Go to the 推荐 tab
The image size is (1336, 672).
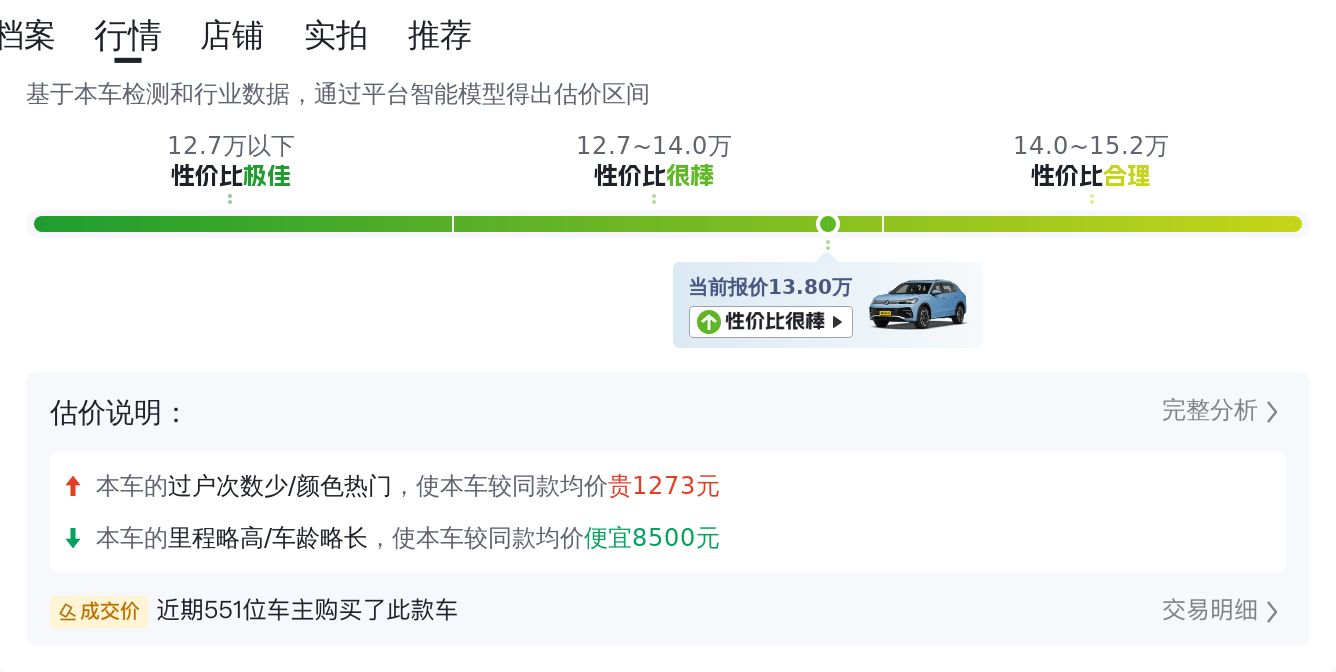tap(440, 36)
